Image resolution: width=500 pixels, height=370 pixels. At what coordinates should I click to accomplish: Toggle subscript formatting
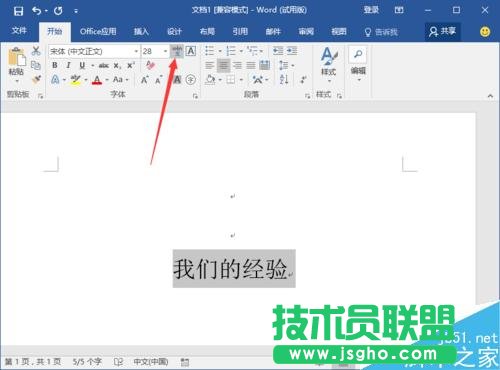tap(117, 65)
